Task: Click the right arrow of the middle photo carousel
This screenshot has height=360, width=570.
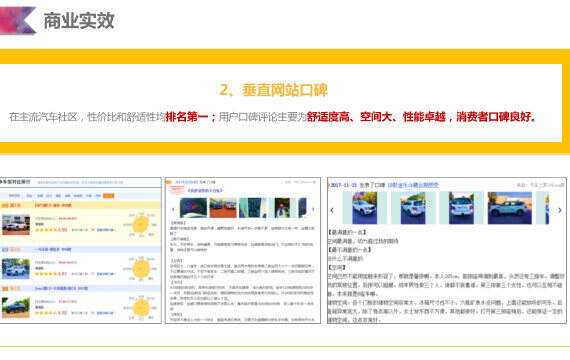Action: (x=313, y=209)
